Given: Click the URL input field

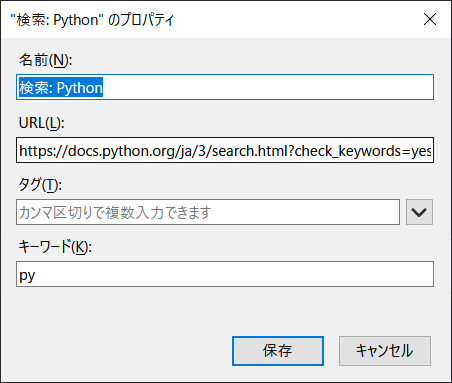Looking at the screenshot, I should [x=225, y=150].
